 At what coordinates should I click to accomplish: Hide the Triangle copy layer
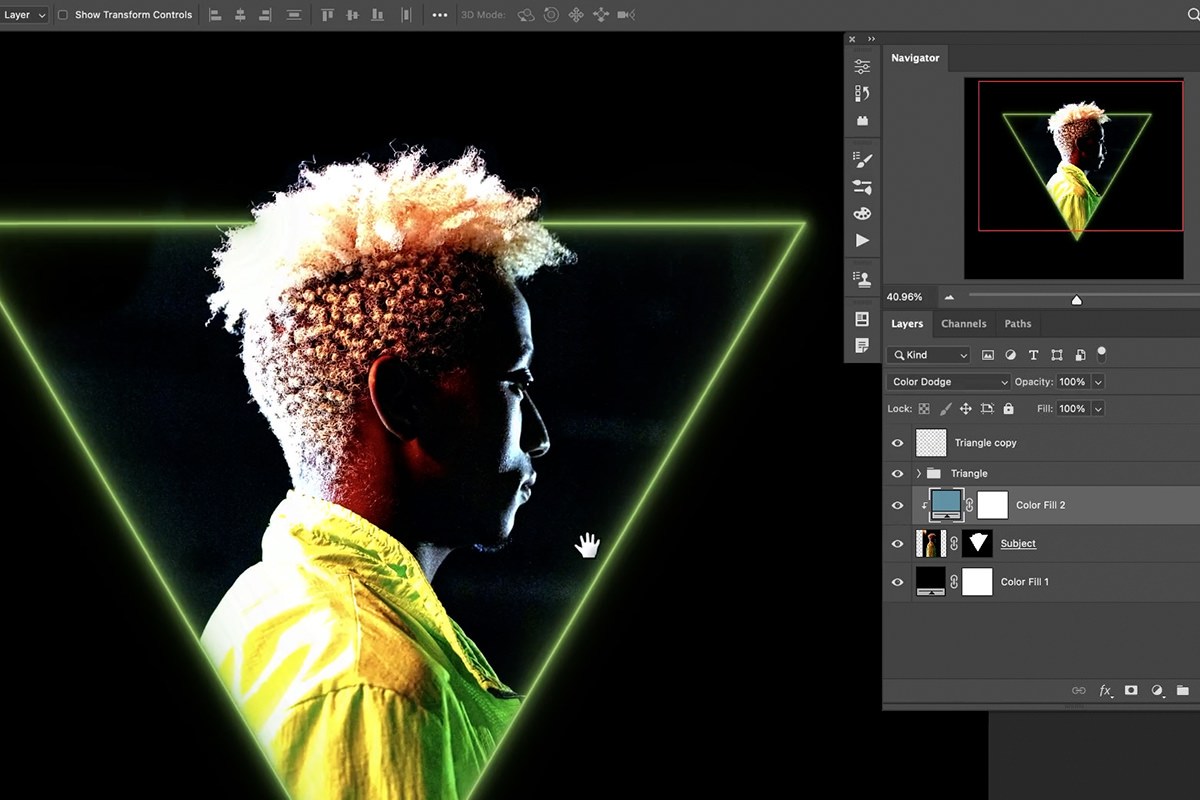[897, 443]
